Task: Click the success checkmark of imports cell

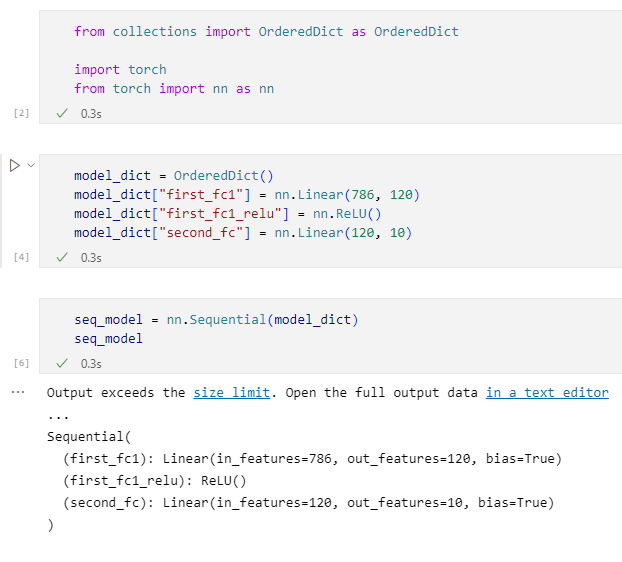Action: (62, 114)
